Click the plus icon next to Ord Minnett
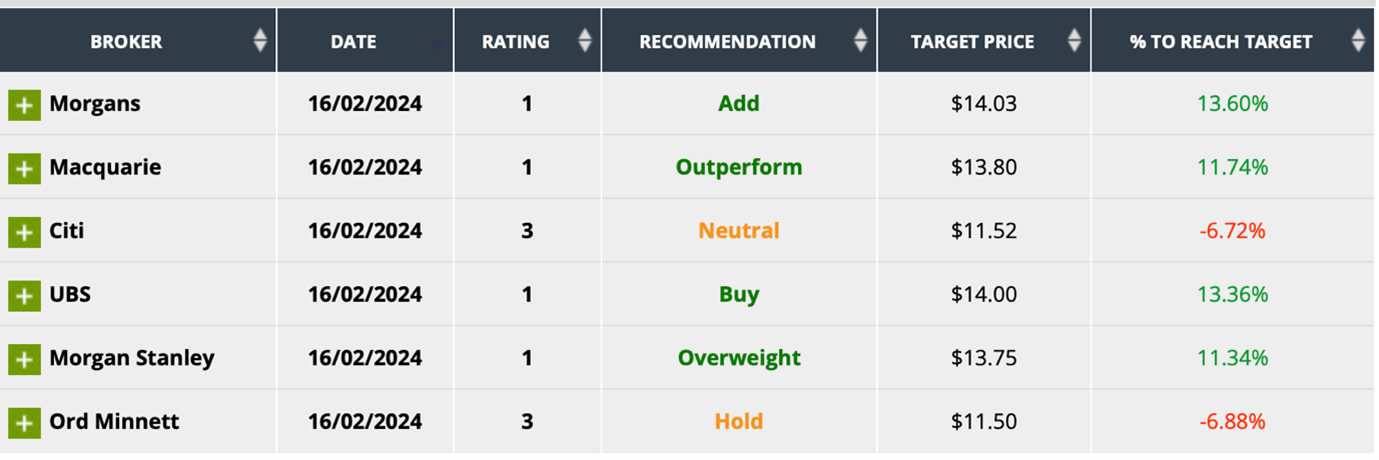The width and height of the screenshot is (1379, 460). click(24, 422)
